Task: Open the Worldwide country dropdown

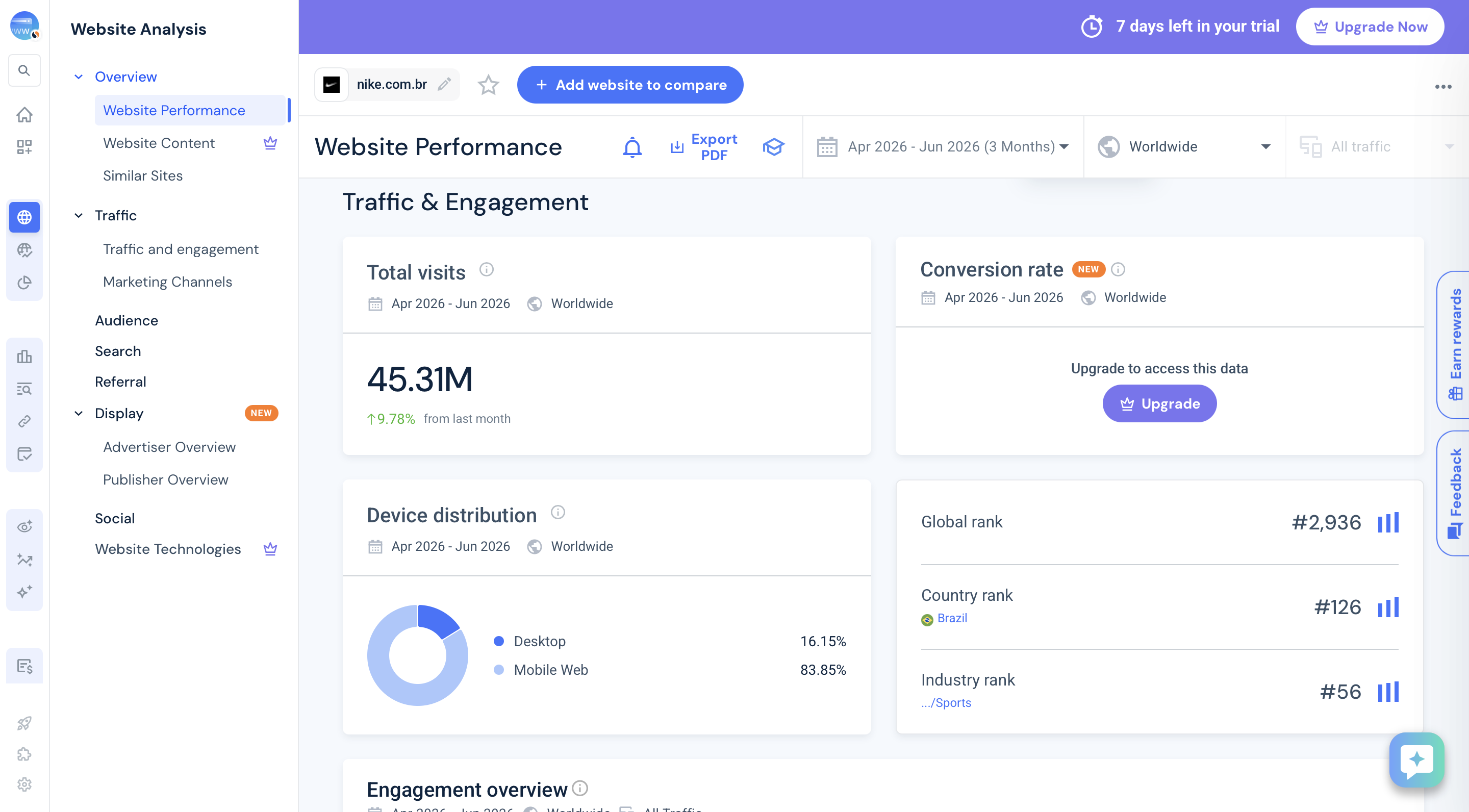Action: (1184, 146)
